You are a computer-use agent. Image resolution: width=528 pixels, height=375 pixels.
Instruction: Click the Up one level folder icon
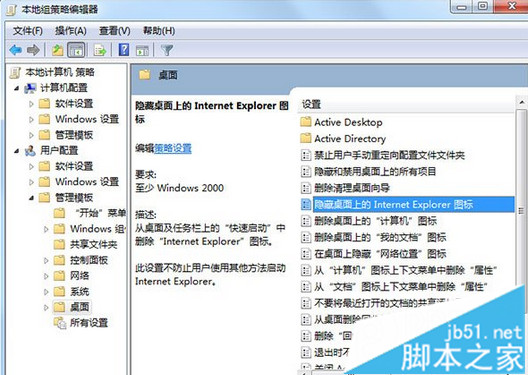(x=58, y=50)
